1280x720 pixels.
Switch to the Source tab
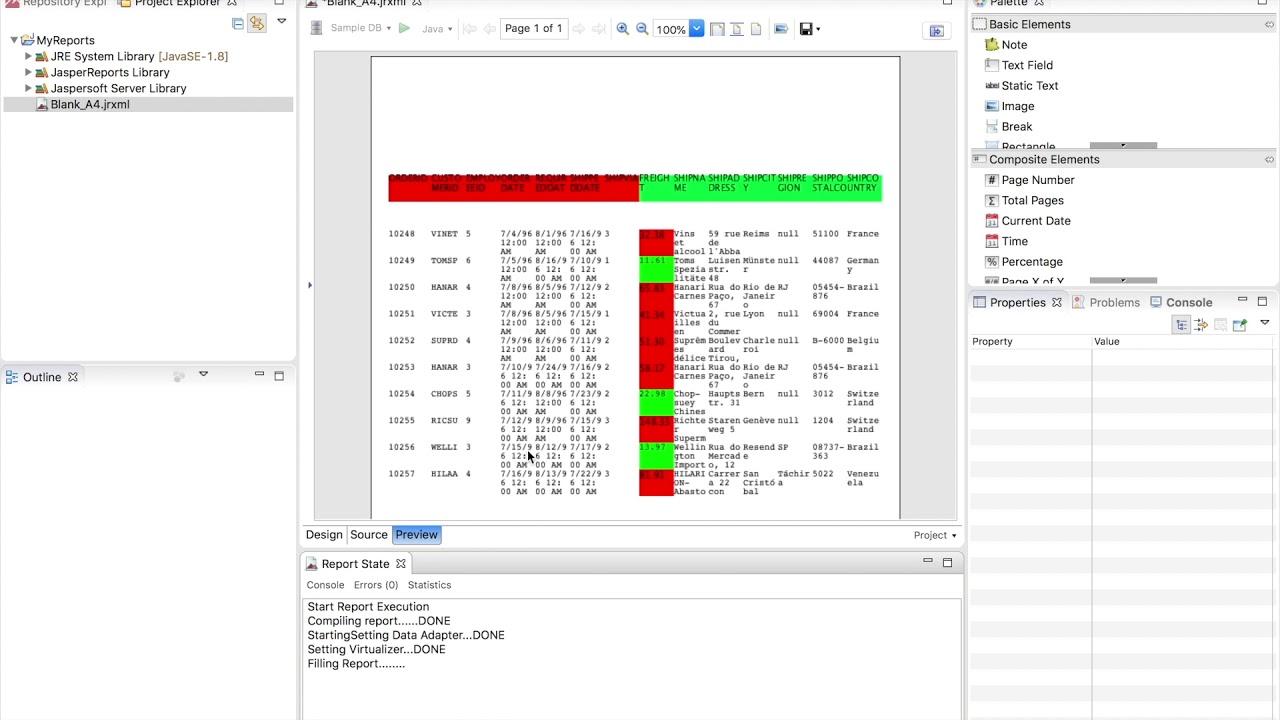click(368, 535)
